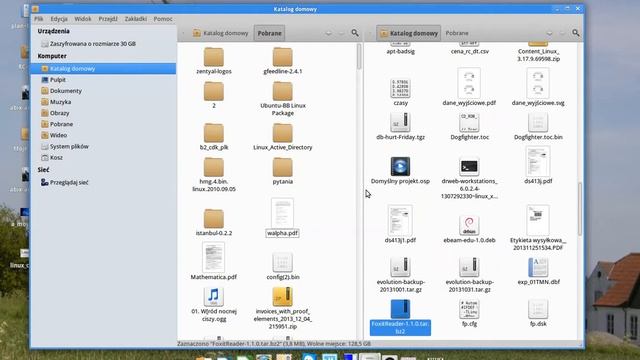Viewport: 640px width, 360px height.
Task: Select the fp.dsk file
Action: (x=538, y=309)
